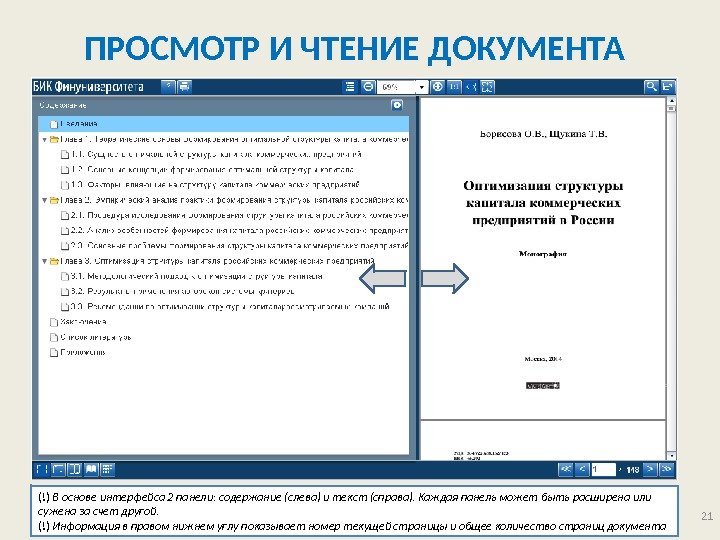
Task: Click the contents panel options icon
Action: coord(397,105)
